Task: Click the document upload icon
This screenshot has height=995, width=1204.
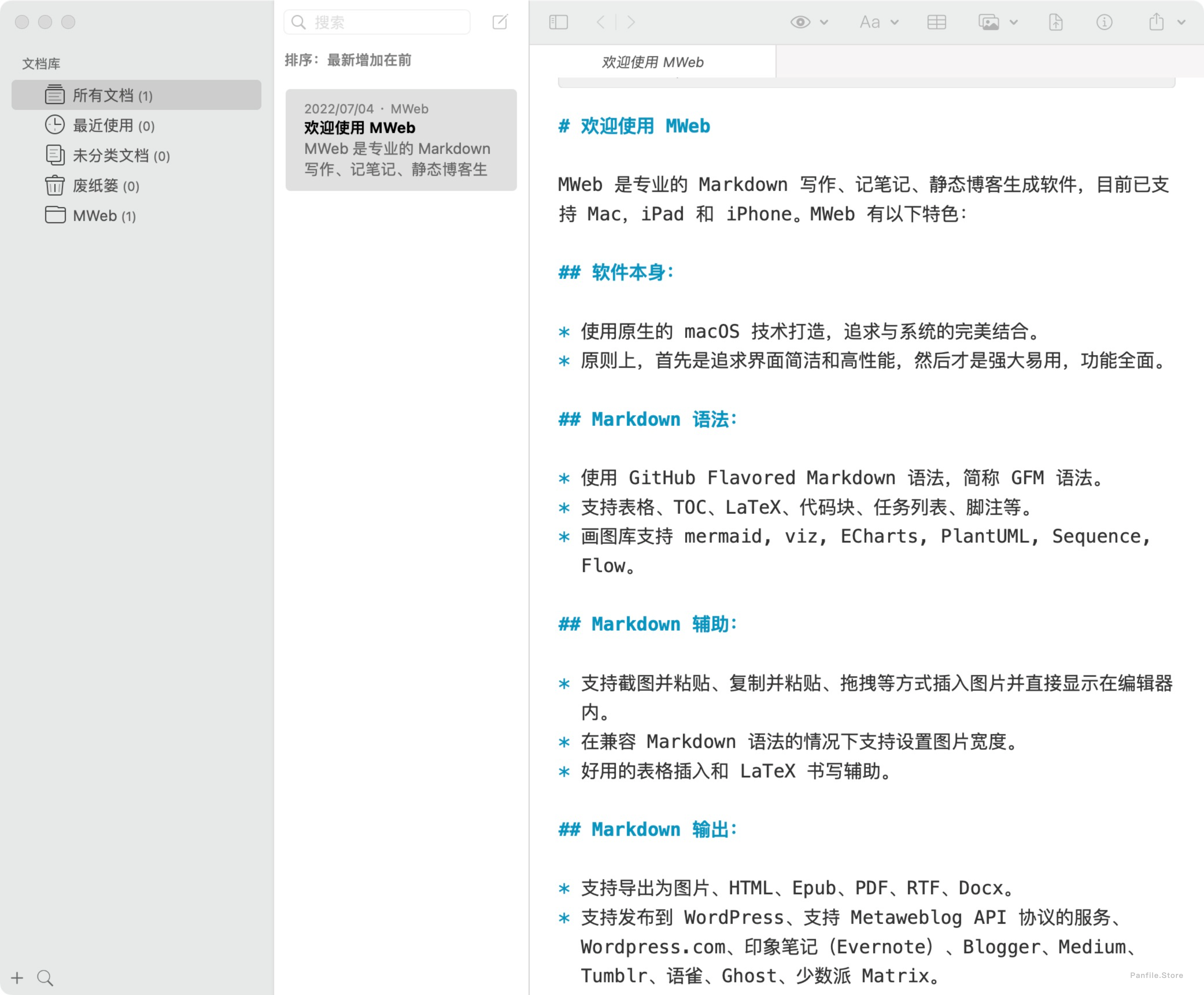Action: 1056,22
